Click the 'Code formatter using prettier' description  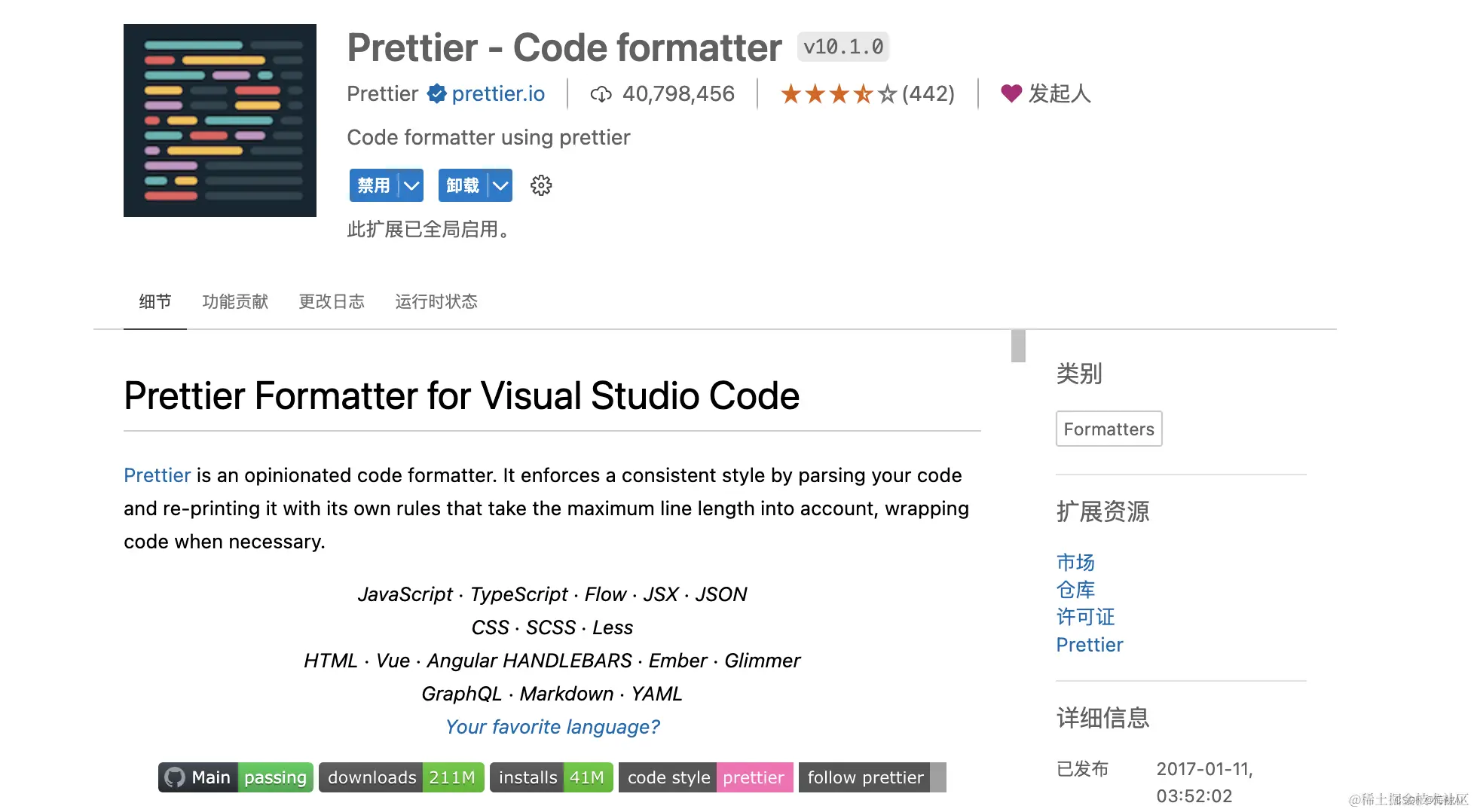tap(488, 137)
